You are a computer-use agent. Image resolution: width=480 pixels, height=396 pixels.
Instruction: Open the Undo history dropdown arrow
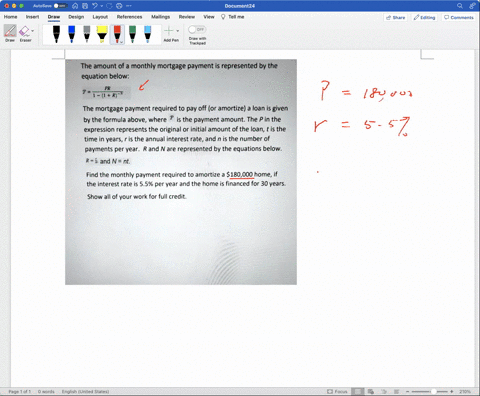(x=101, y=6)
